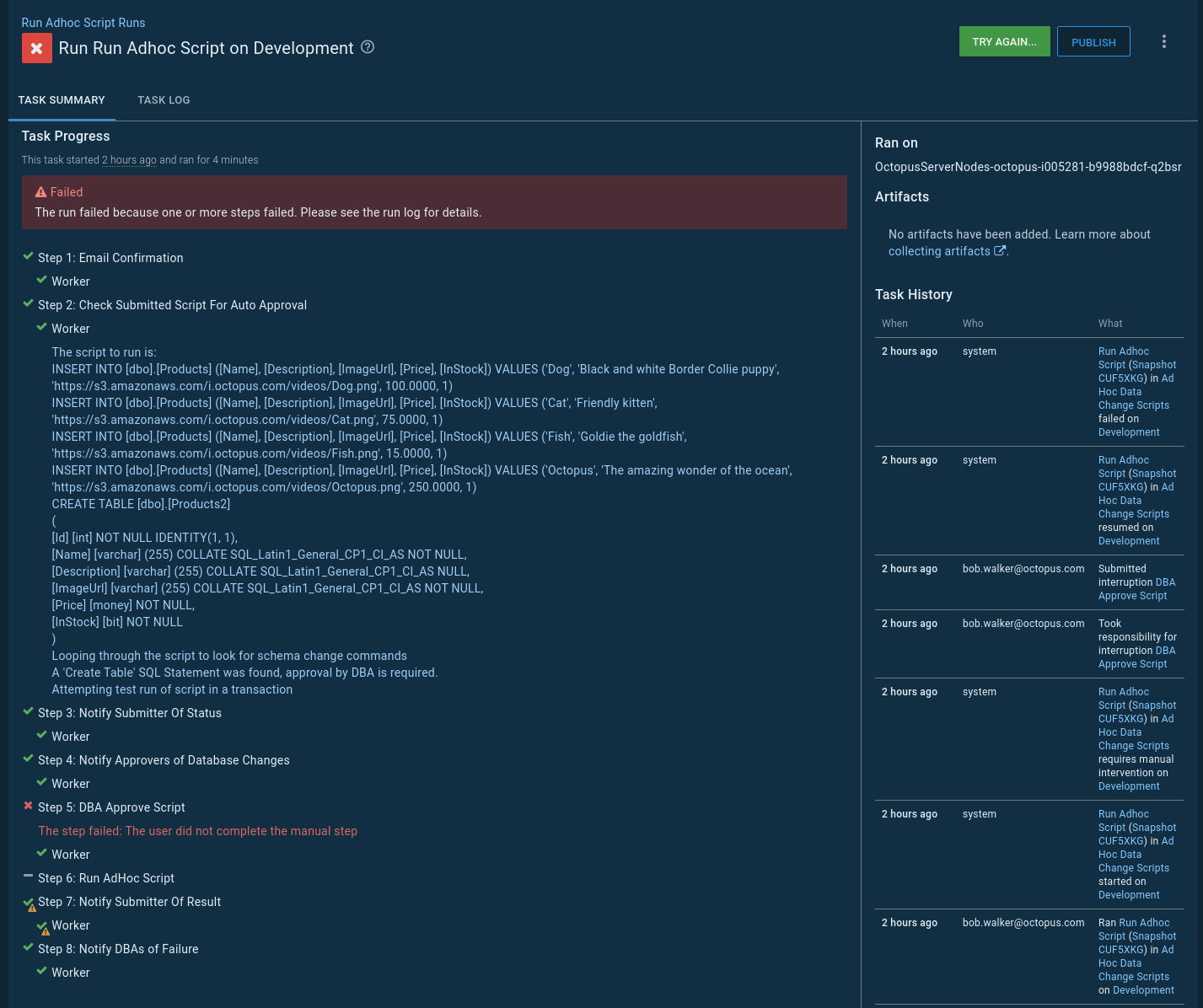Expand Step 4: Notify Approvers of Database Changes
This screenshot has width=1203, height=1008.
[164, 760]
